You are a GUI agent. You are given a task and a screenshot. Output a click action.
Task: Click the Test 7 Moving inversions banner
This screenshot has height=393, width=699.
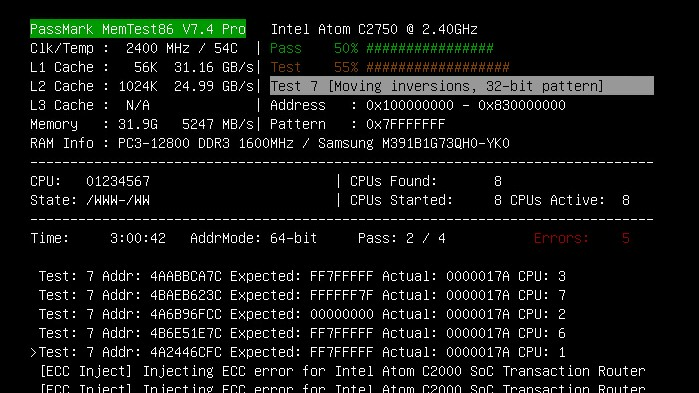click(462, 86)
